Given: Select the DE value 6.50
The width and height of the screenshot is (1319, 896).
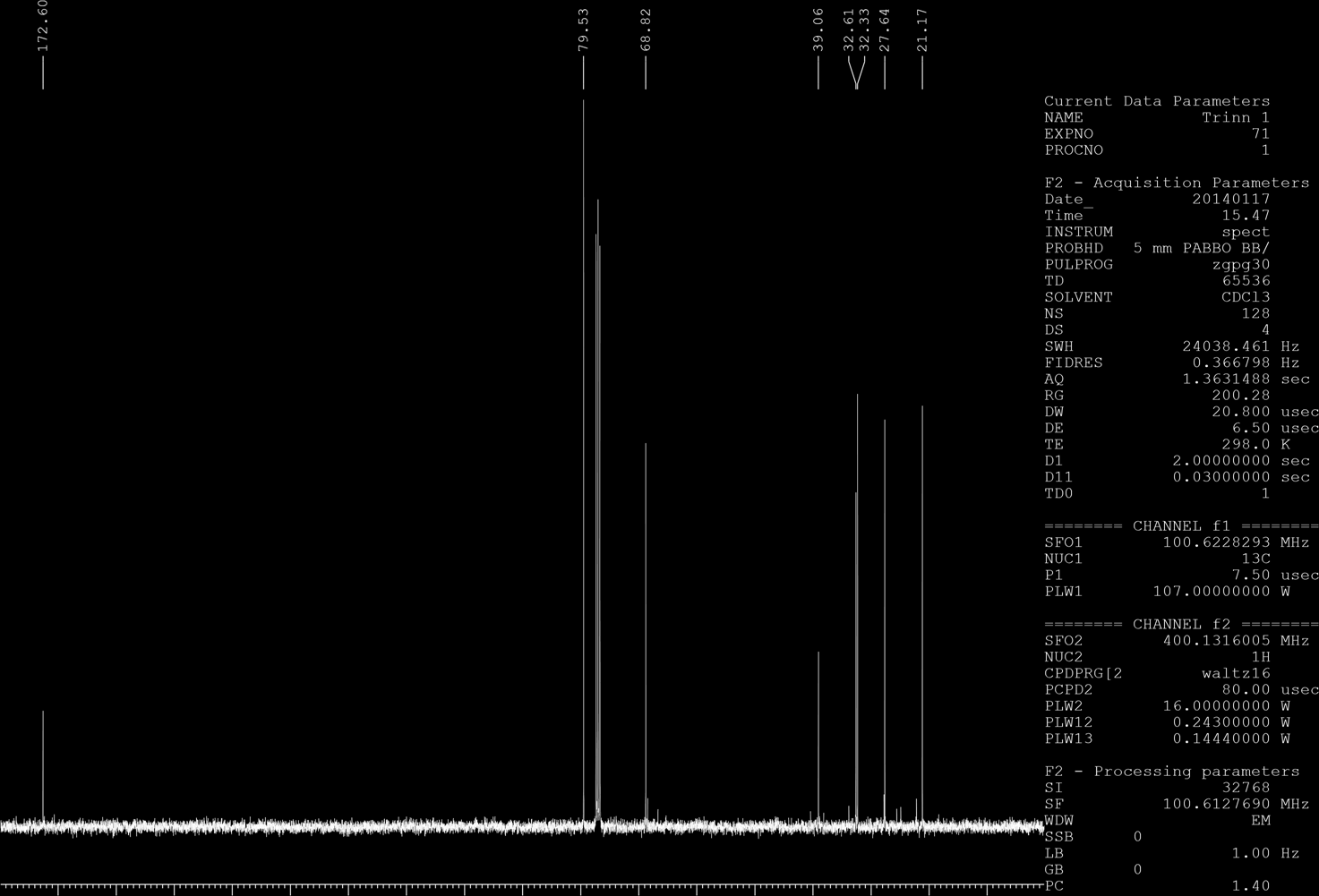Looking at the screenshot, I should [x=1251, y=428].
